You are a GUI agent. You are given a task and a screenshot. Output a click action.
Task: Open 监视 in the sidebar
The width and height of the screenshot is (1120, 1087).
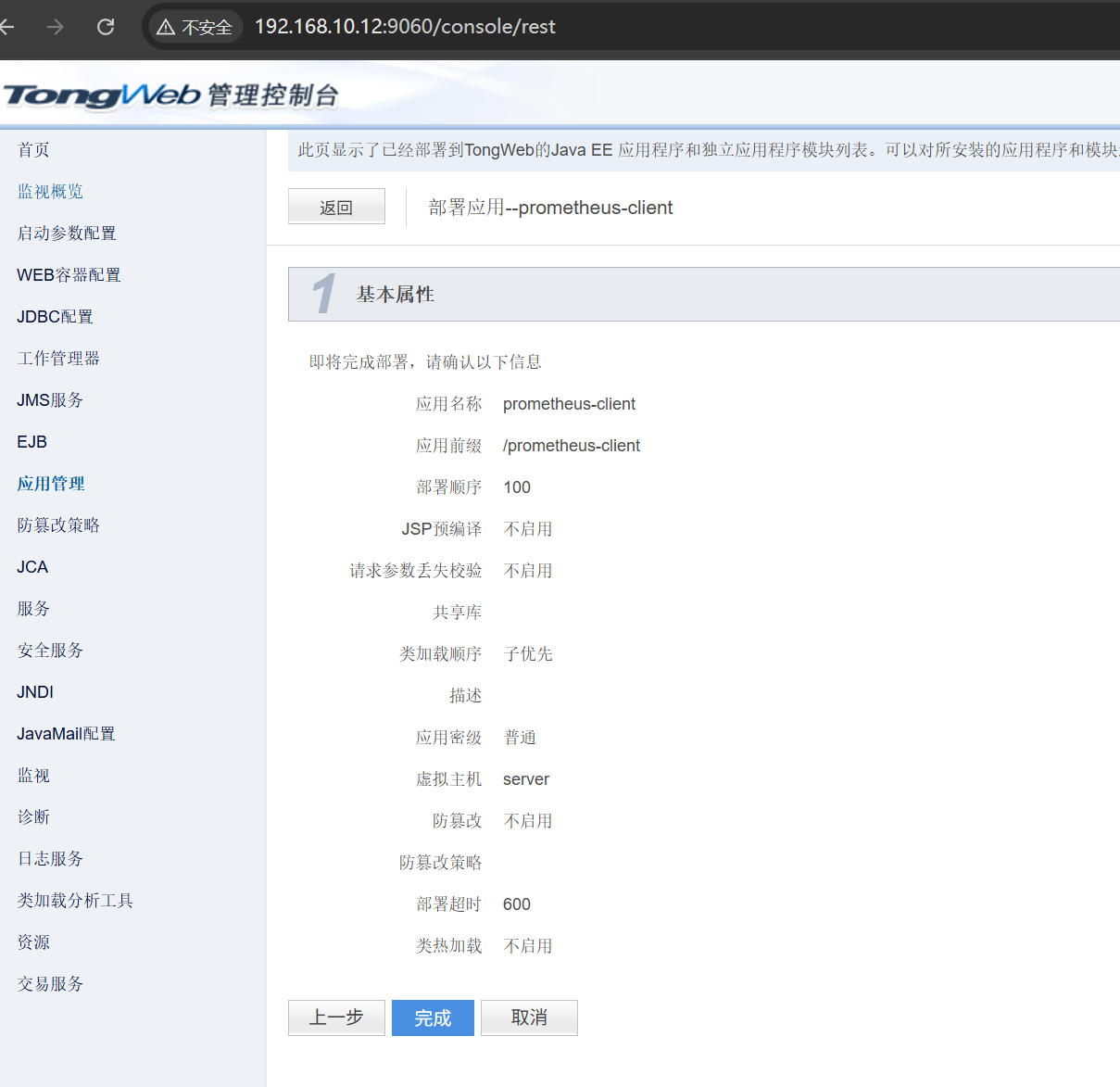33,776
